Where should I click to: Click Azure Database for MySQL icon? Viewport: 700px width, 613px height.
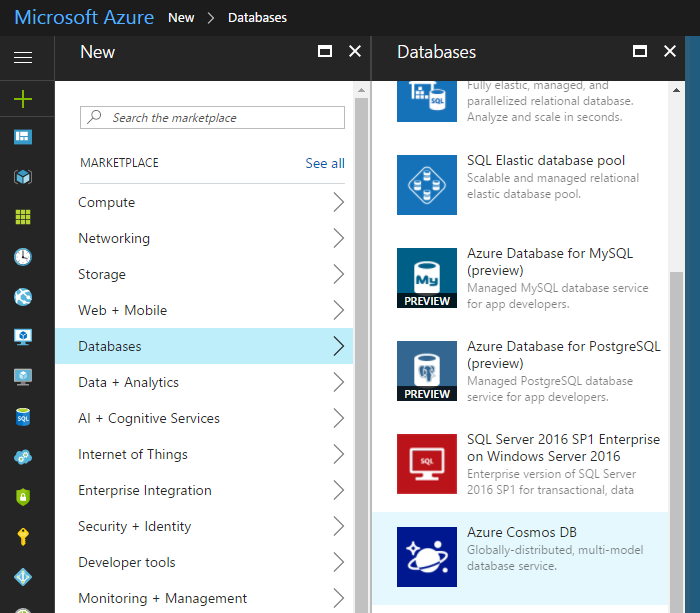427,278
